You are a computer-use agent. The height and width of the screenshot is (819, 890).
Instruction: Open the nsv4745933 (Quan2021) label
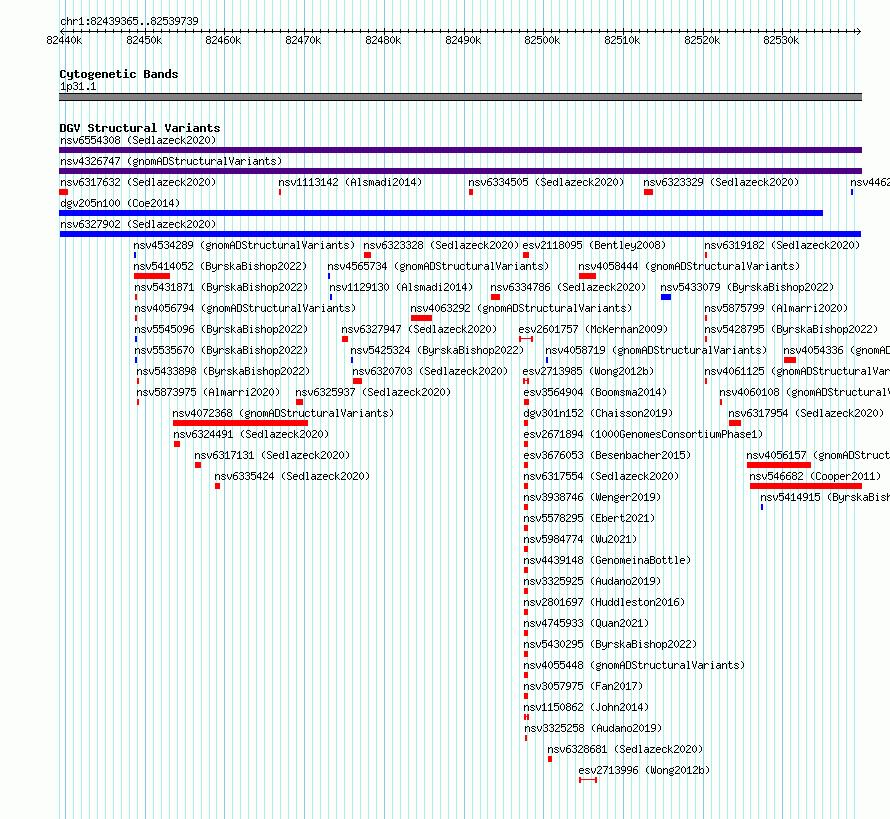(x=586, y=623)
